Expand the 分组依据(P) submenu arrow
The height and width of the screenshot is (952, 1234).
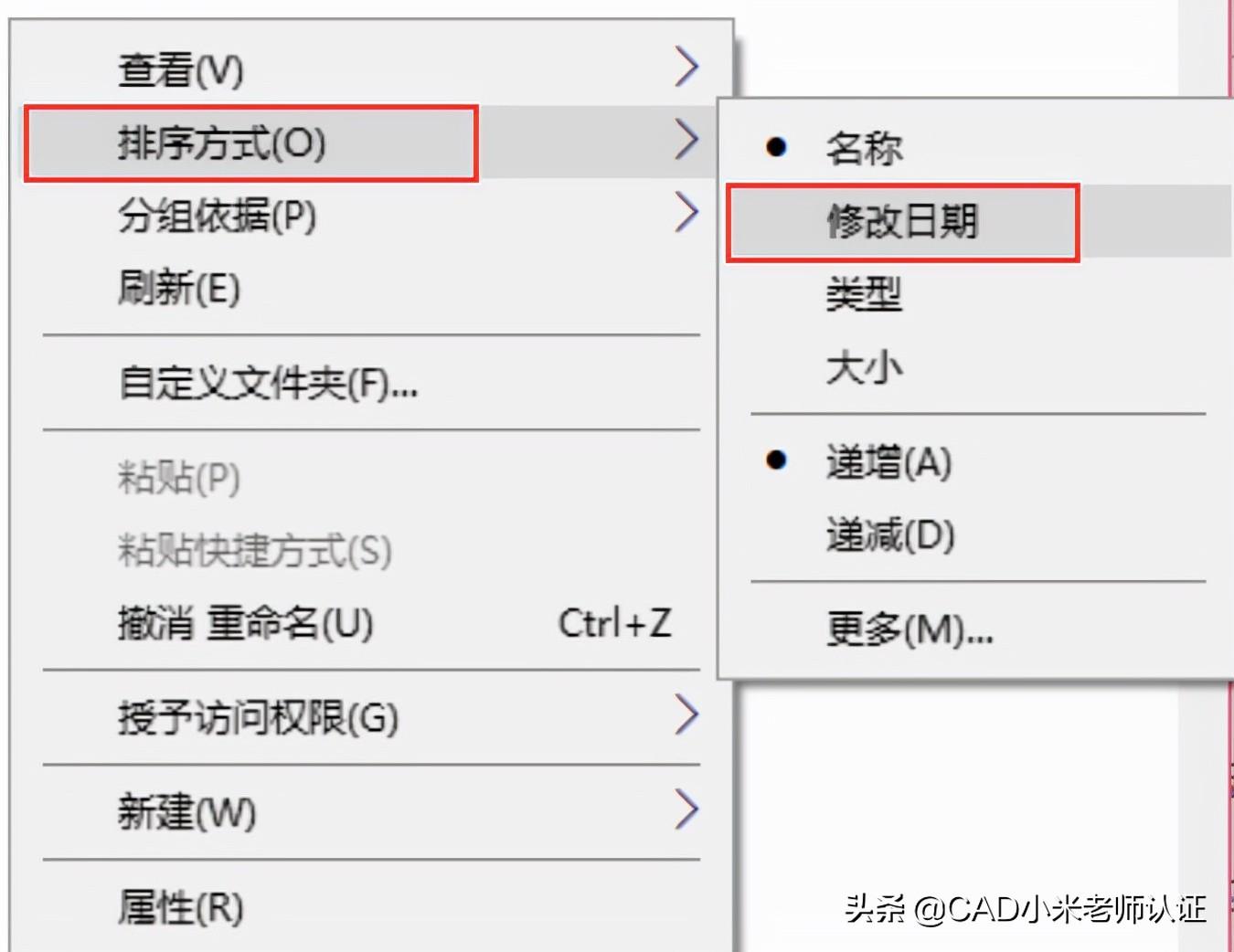686,213
